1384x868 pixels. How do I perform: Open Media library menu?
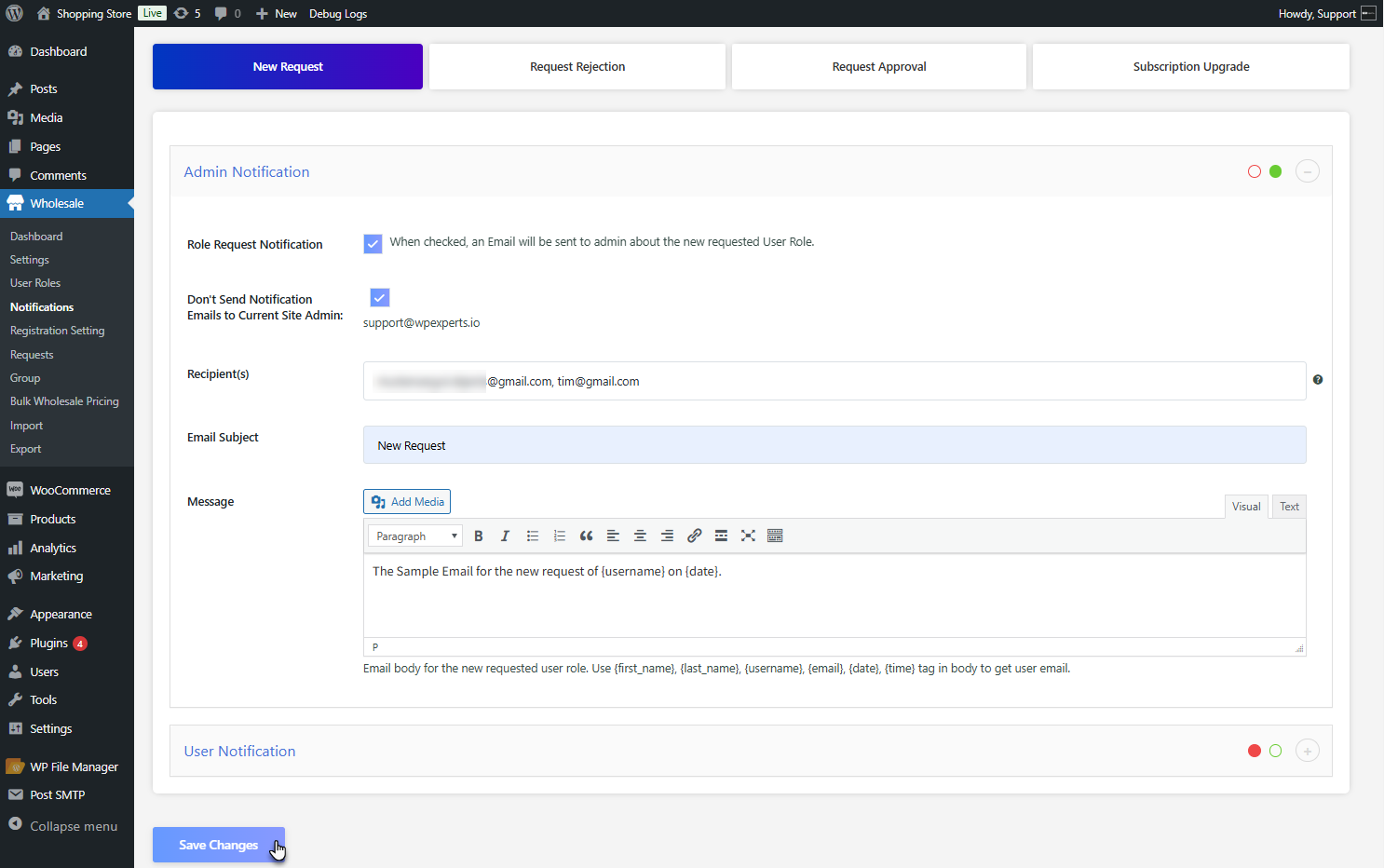coord(67,117)
